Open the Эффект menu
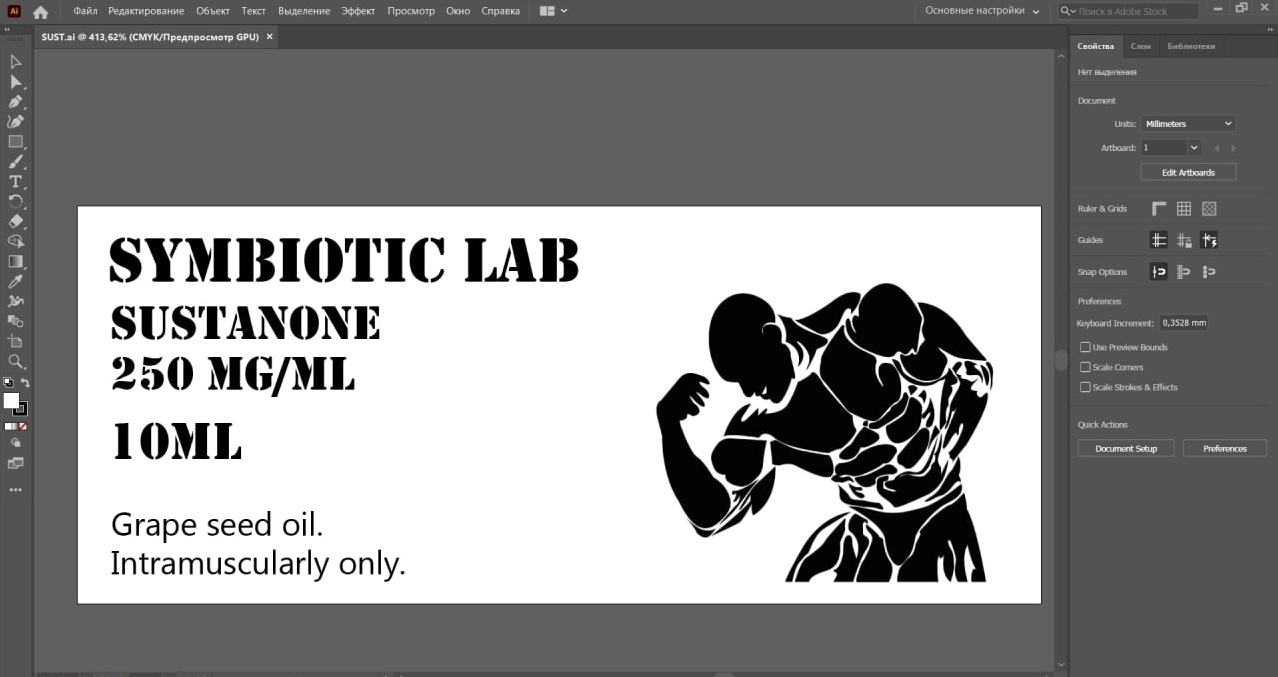This screenshot has width=1278, height=677. tap(358, 11)
